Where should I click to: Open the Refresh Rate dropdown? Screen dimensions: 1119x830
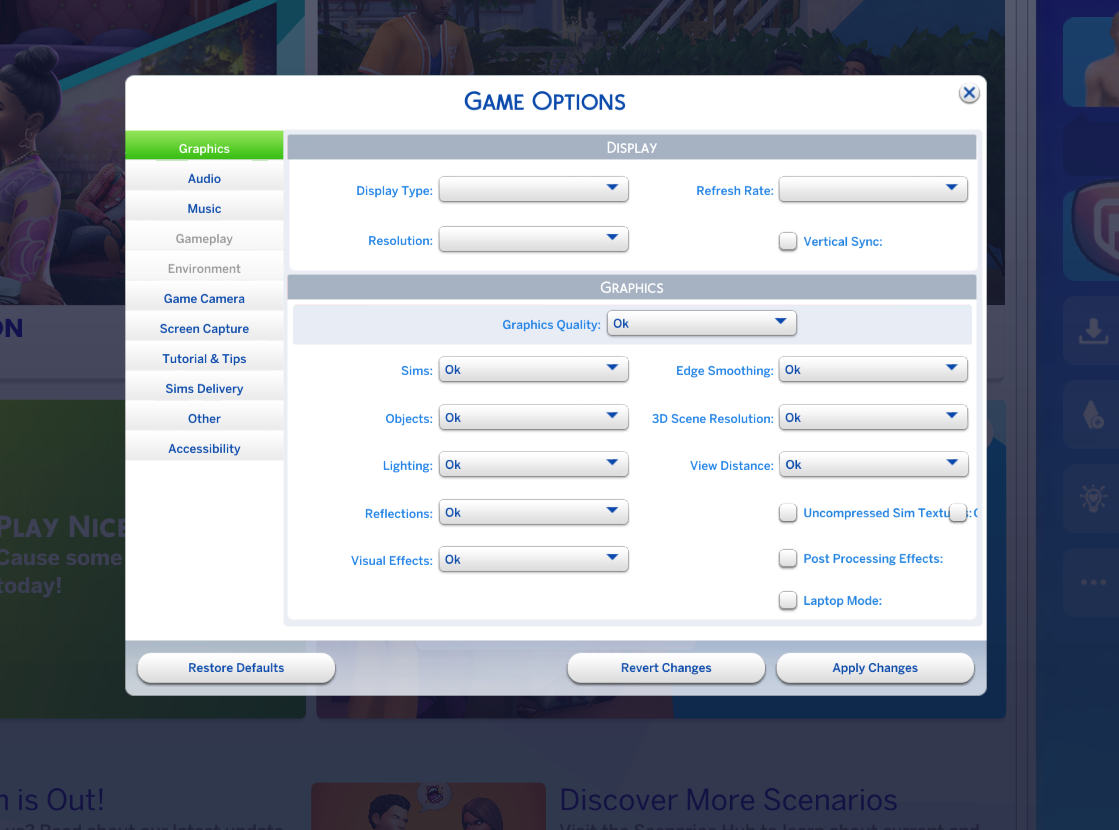pyautogui.click(x=872, y=189)
